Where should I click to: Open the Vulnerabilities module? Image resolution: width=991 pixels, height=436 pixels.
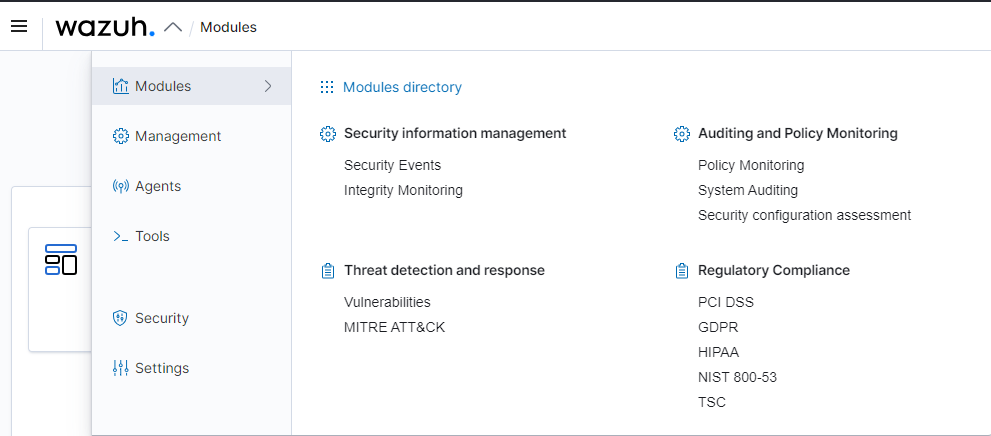(x=387, y=302)
